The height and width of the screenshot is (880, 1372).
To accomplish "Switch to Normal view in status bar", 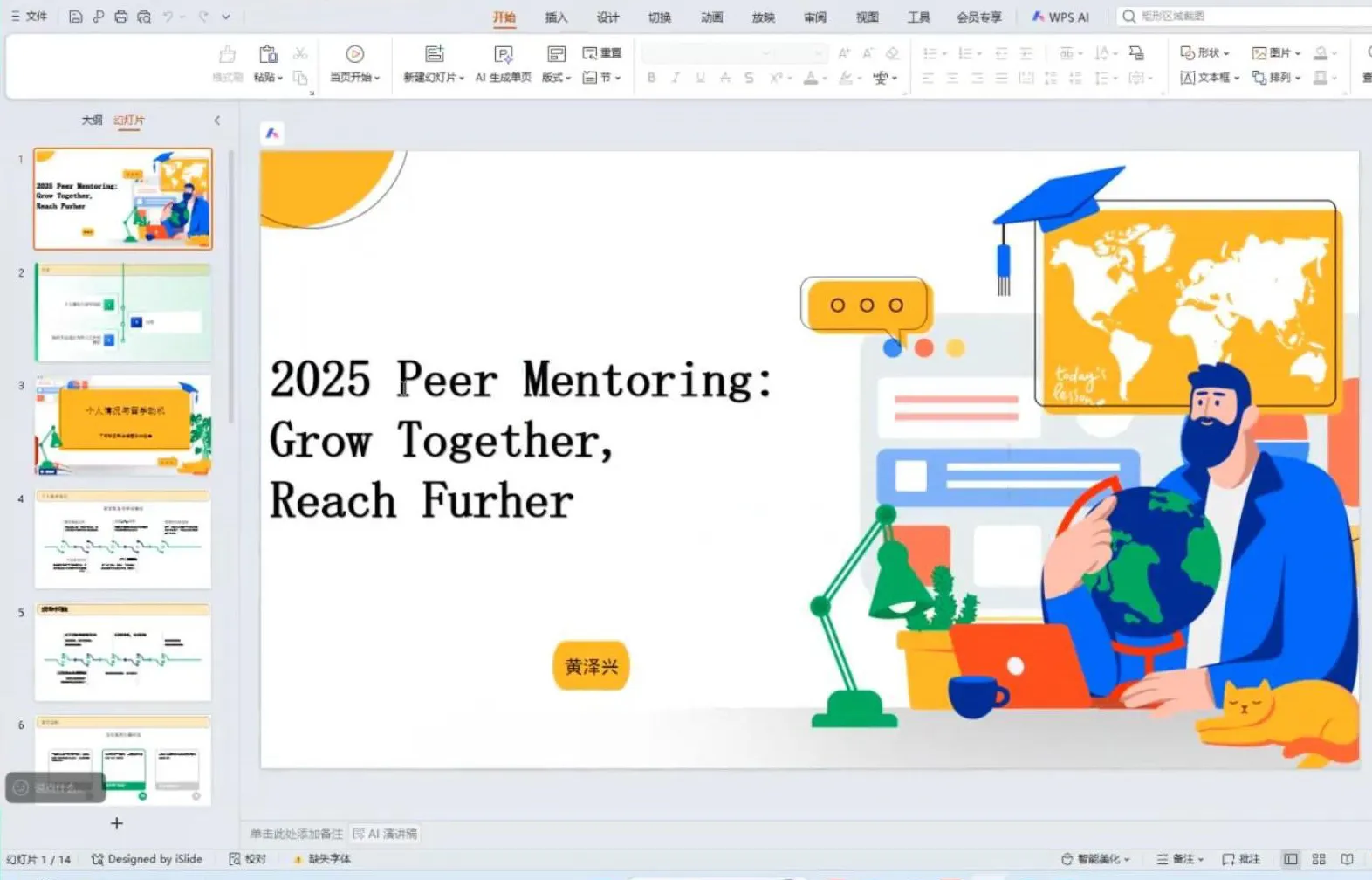I will (x=1291, y=859).
